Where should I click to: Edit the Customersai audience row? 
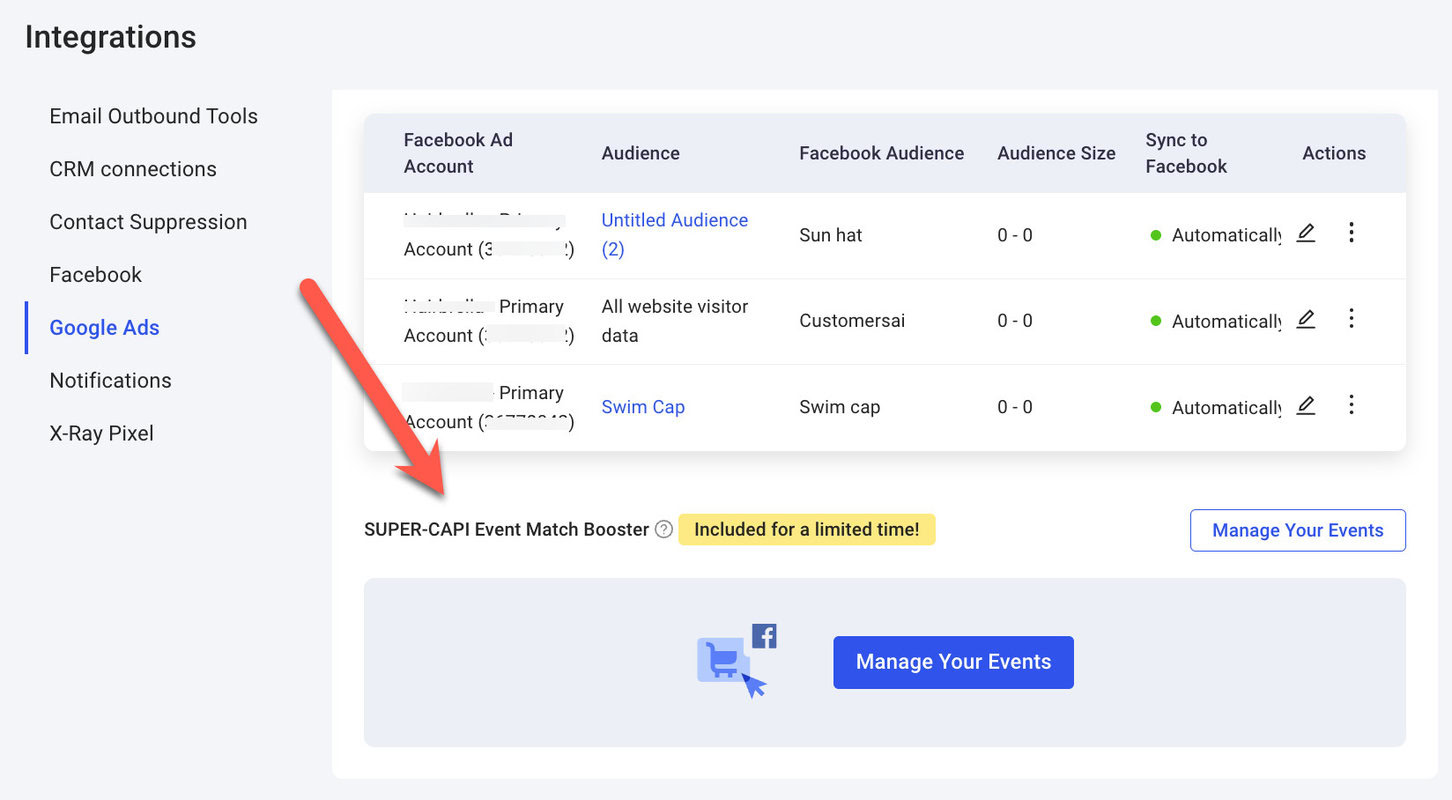point(1305,319)
